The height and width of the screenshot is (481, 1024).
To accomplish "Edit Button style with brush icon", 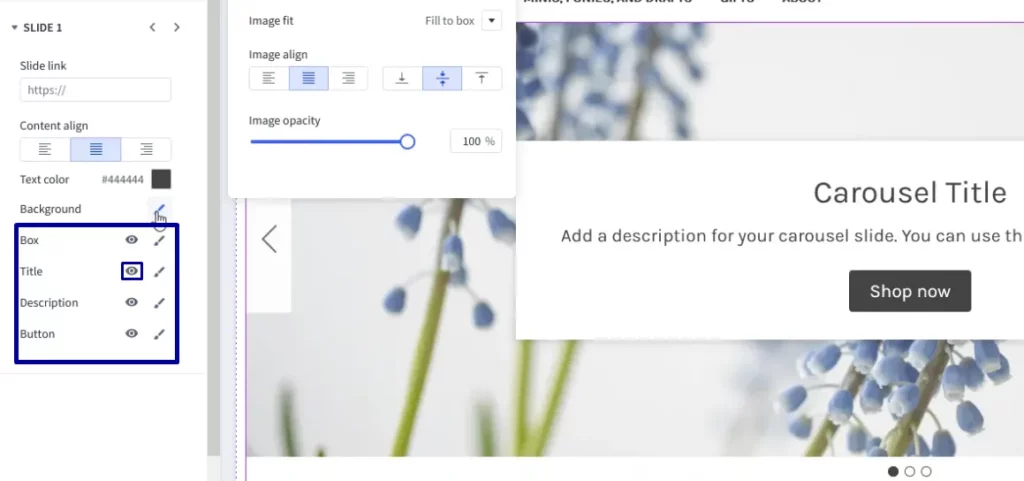I will 159,334.
